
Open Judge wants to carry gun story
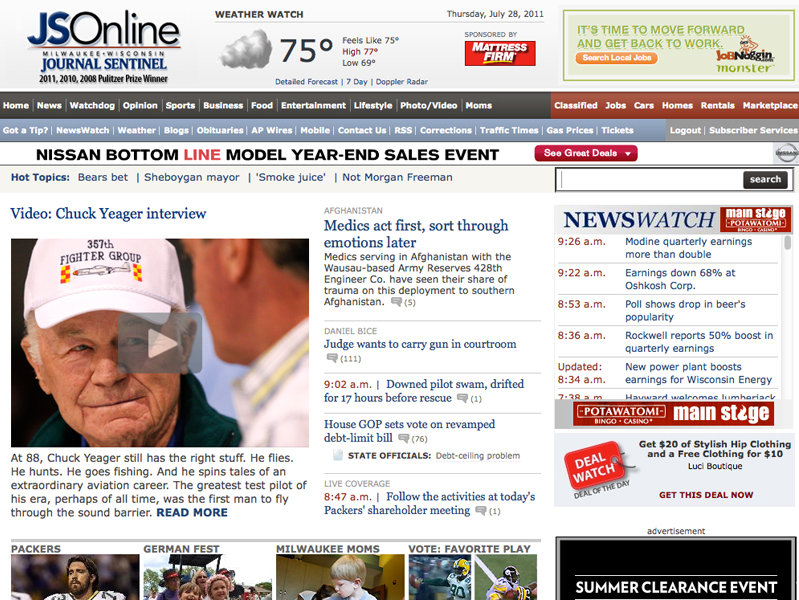point(420,344)
